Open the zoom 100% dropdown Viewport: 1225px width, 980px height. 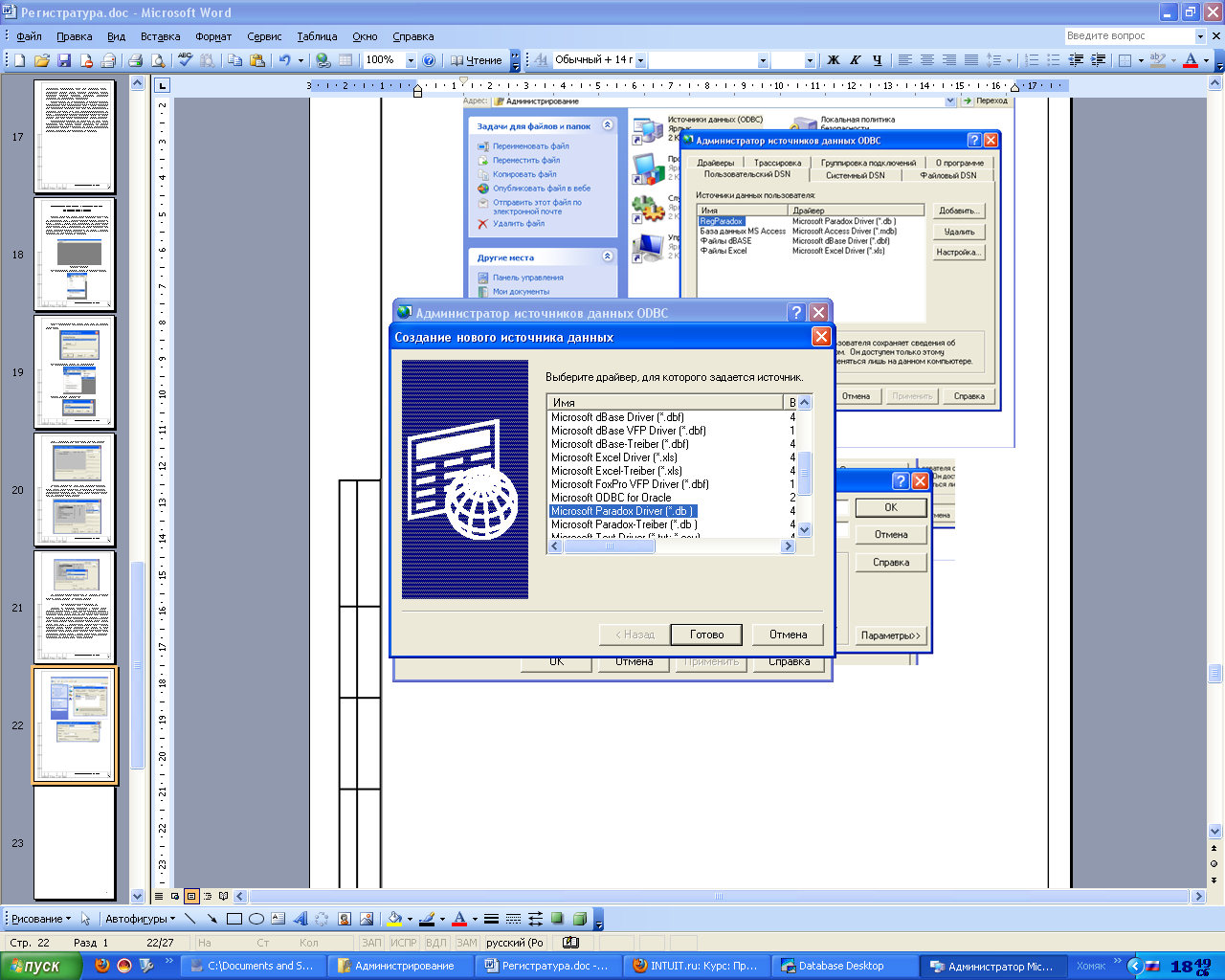pyautogui.click(x=411, y=60)
